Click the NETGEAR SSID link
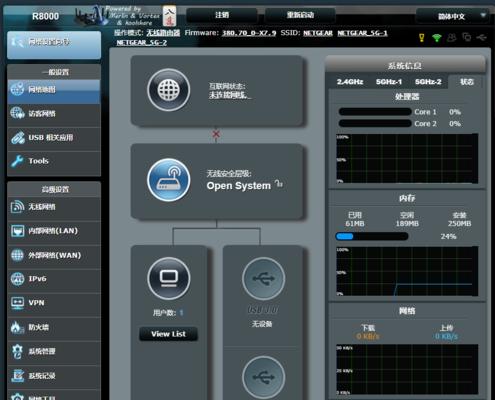The image size is (495, 400). (318, 33)
